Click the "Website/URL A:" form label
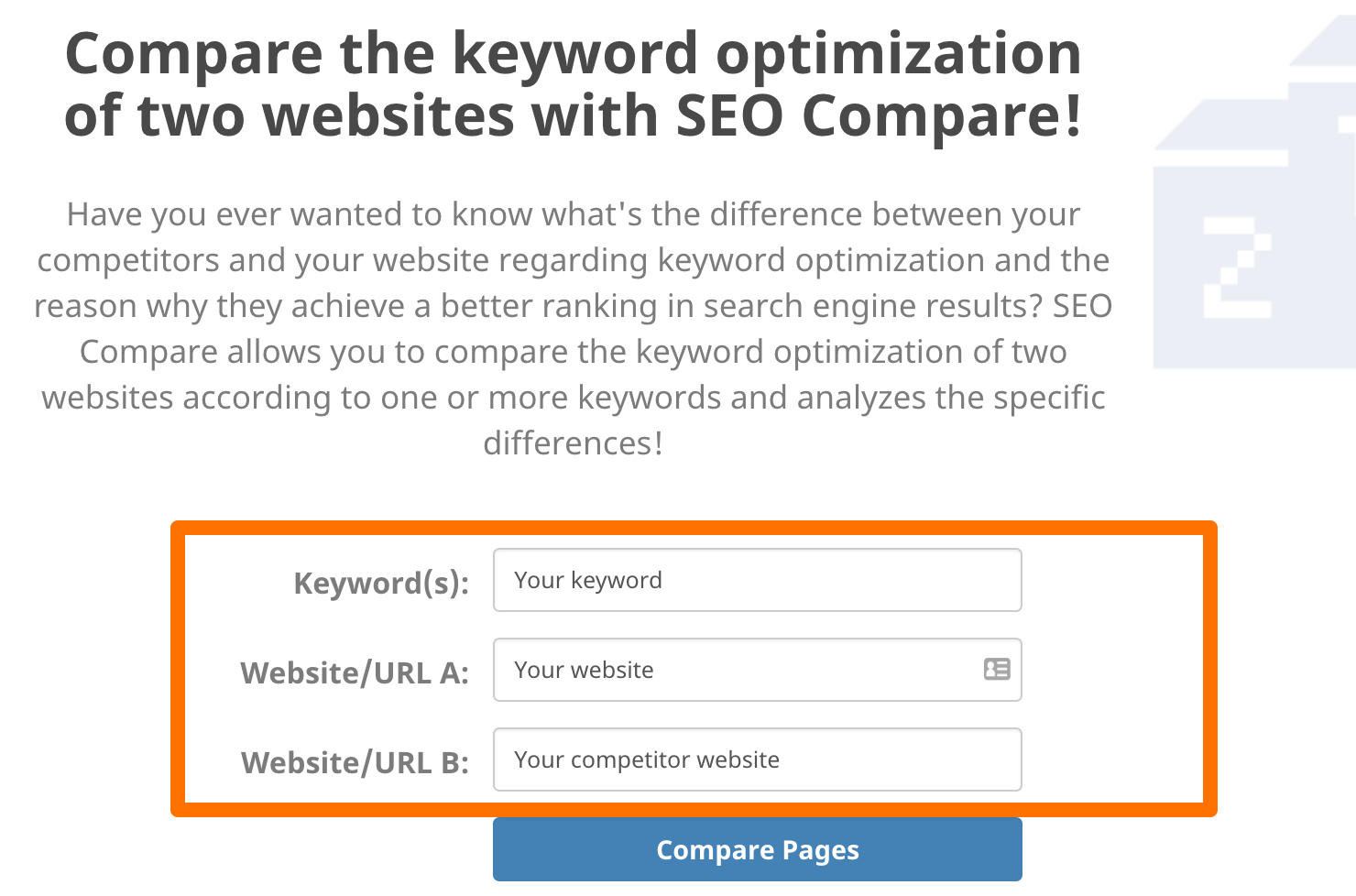 pos(355,672)
